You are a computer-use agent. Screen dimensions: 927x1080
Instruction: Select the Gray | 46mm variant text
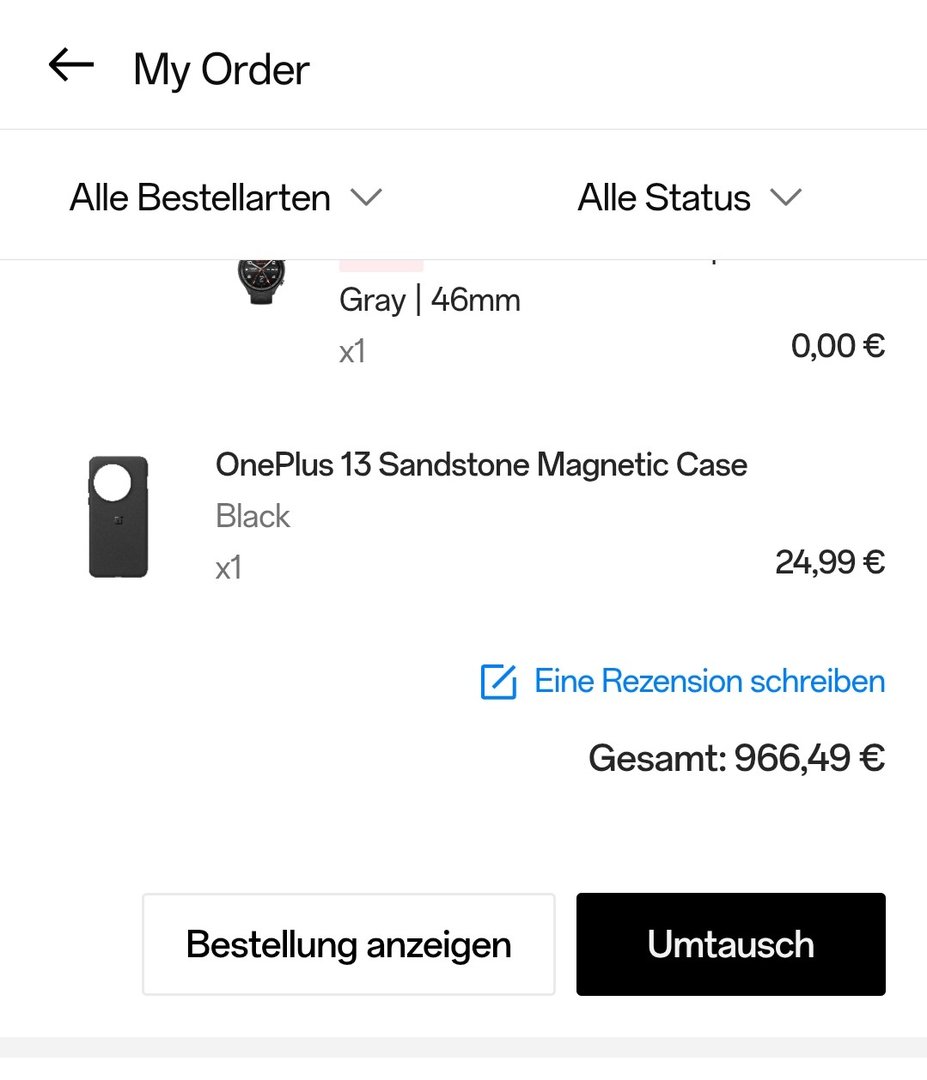click(x=430, y=300)
